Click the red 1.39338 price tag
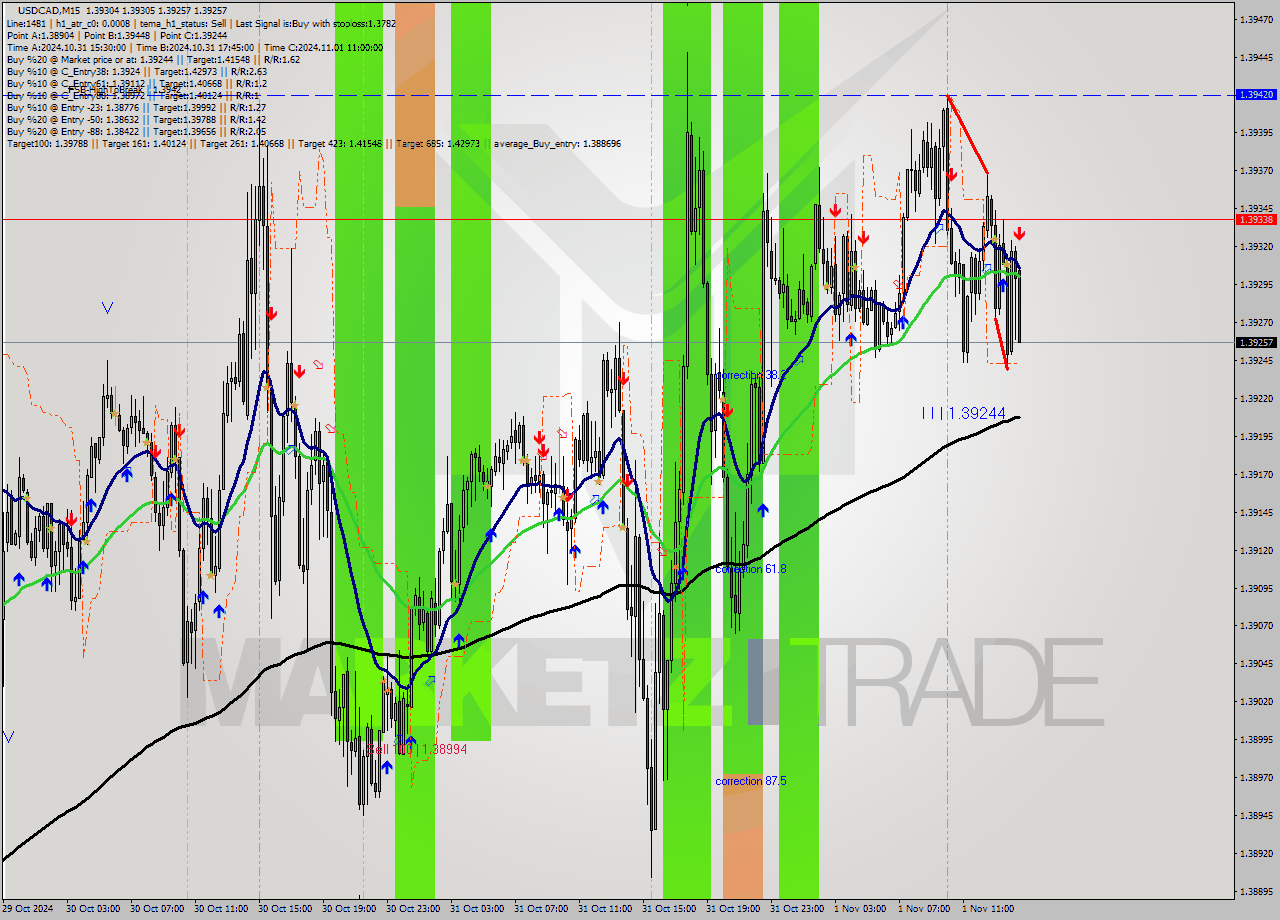Image resolution: width=1280 pixels, height=920 pixels. 1256,219
